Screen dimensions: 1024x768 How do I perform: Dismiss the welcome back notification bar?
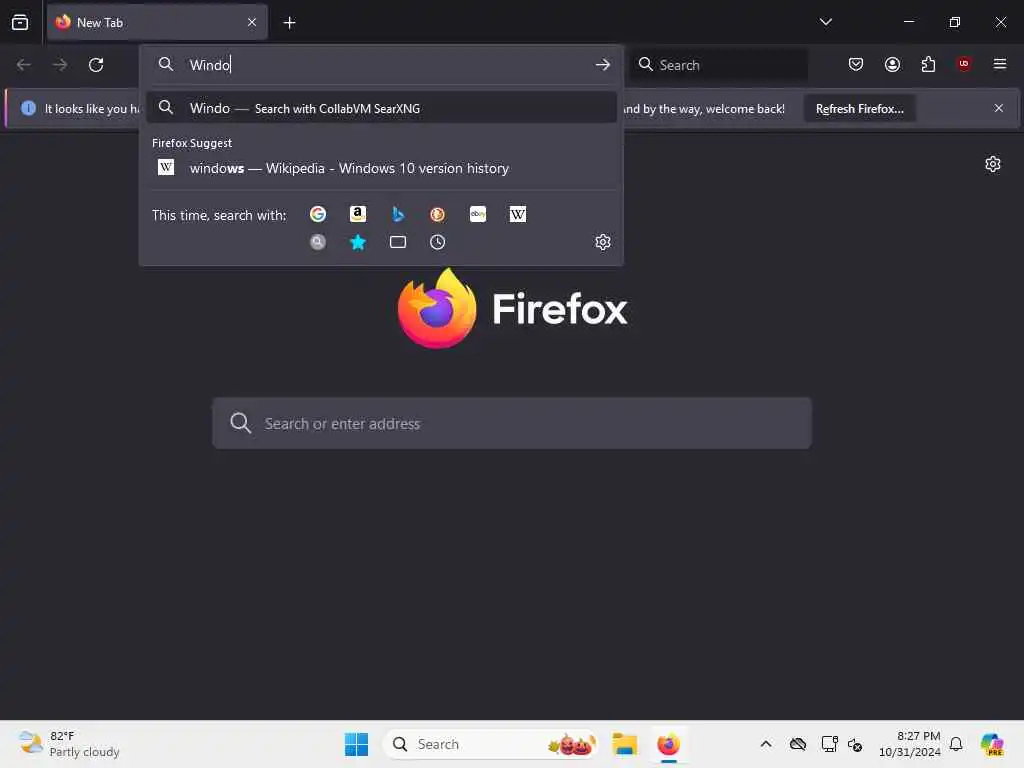[x=999, y=108]
